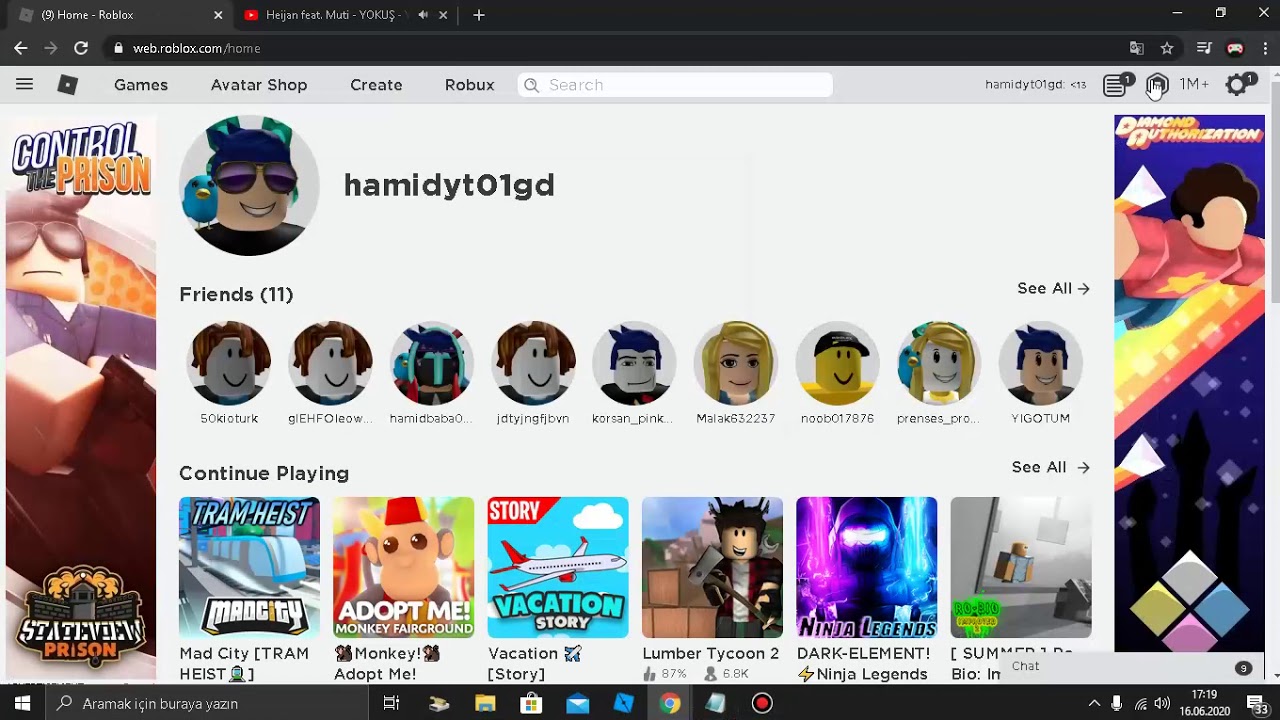Open friend YIGOTUM's avatar
The width and height of the screenshot is (1280, 720).
point(1040,363)
